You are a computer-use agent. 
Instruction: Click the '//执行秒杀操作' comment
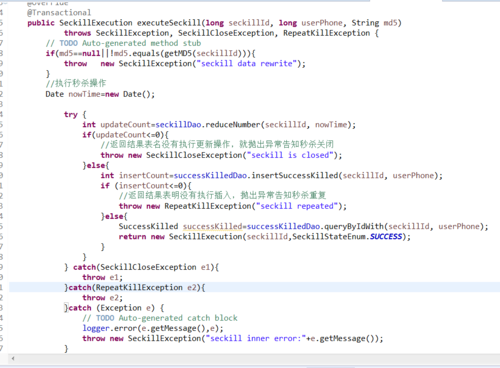click(x=76, y=83)
